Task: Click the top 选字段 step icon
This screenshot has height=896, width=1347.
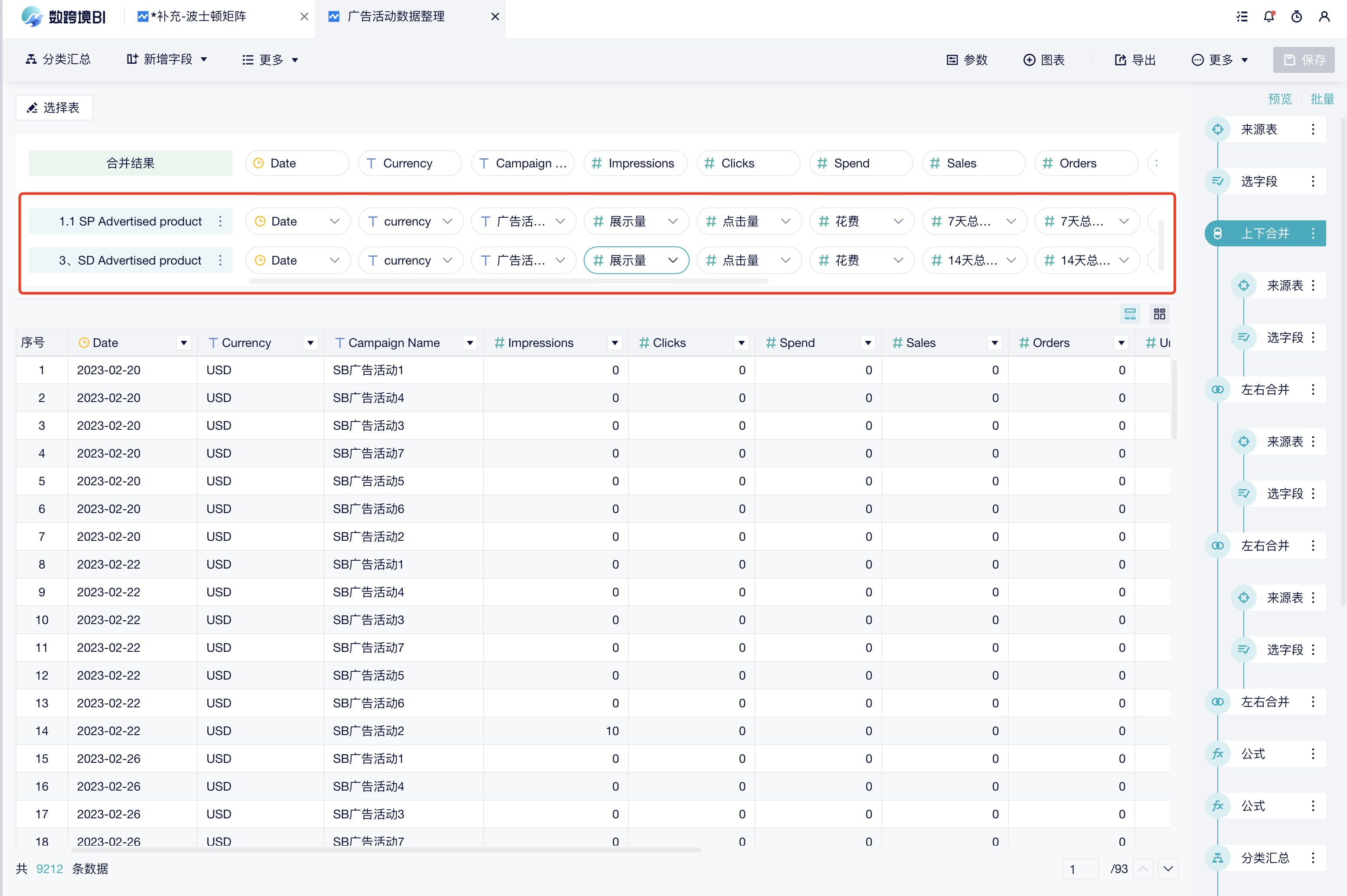Action: click(x=1218, y=181)
